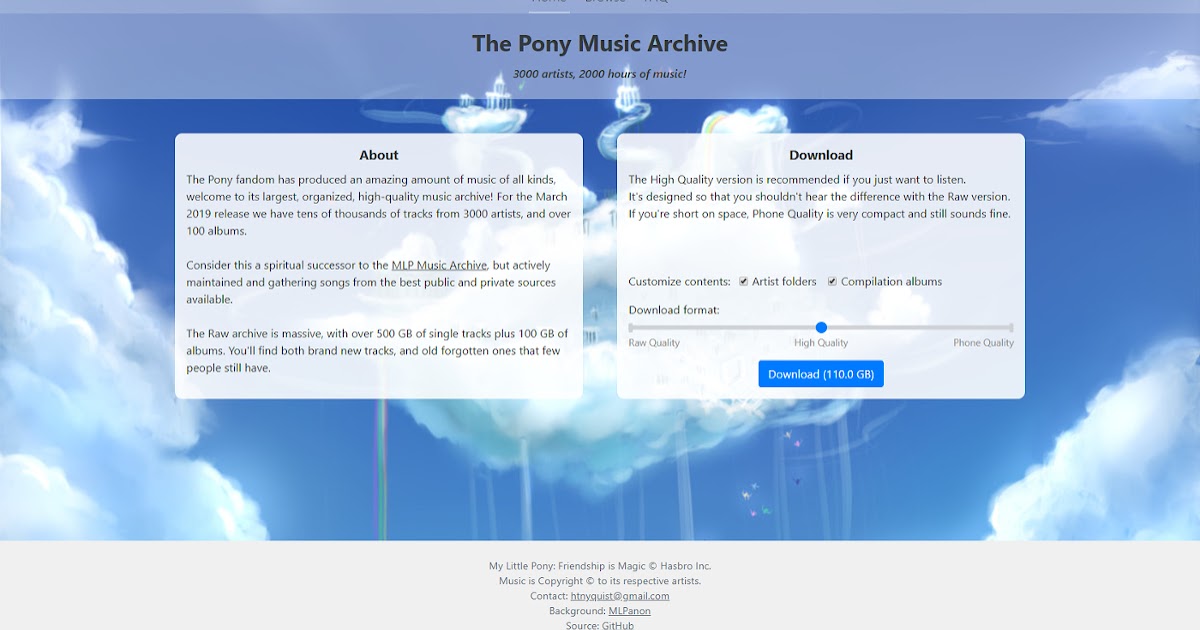Select the Raw Quality slider label
Screen dimensions: 1200x630
(654, 343)
